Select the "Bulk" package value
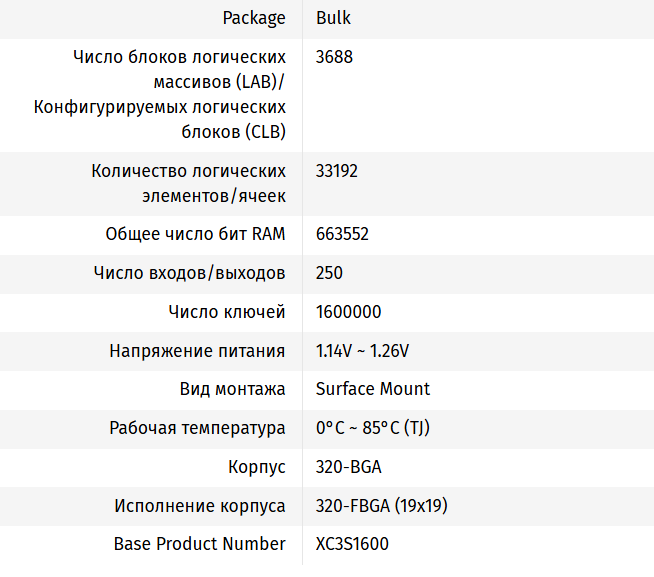This screenshot has width=654, height=577. tap(333, 18)
